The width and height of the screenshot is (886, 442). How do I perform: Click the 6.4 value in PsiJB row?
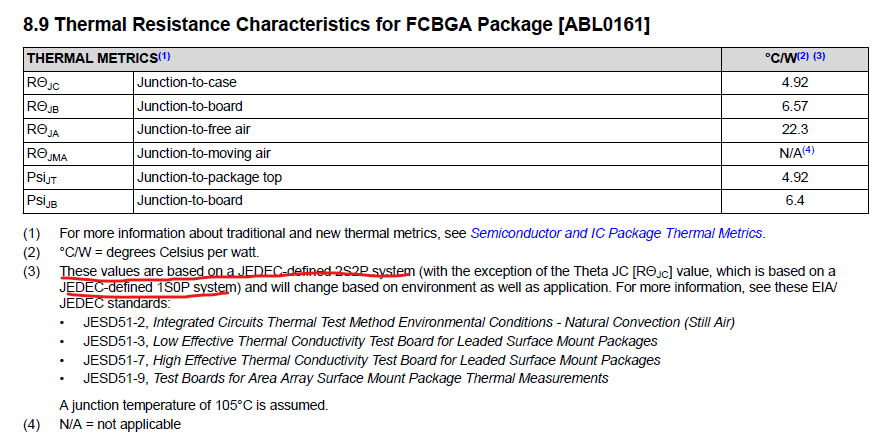(x=794, y=201)
